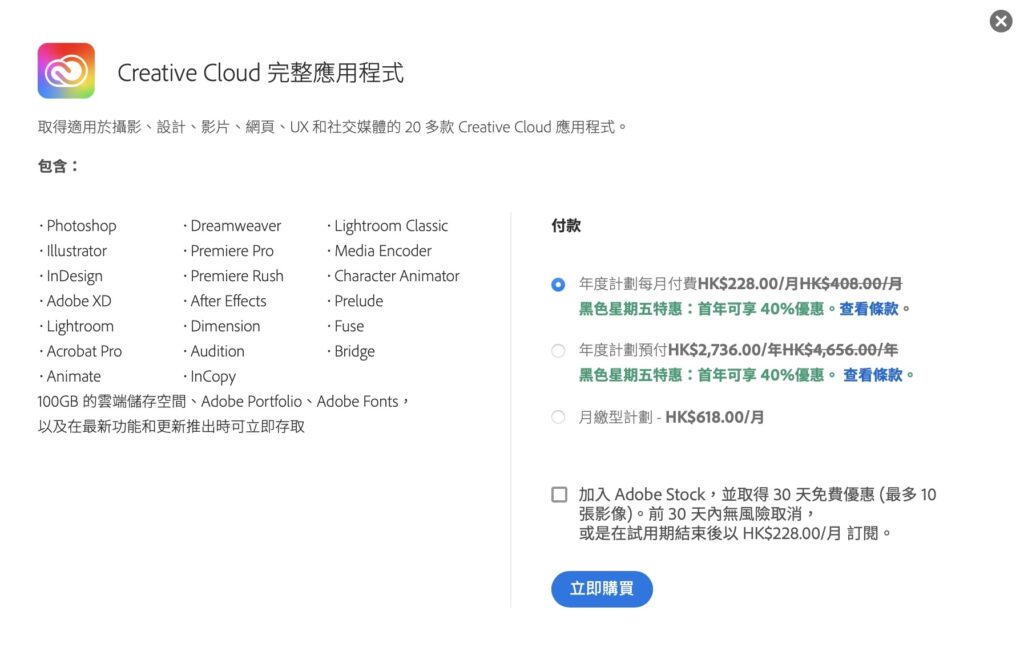
Task: Click Adobe XD in the apps list
Action: [79, 301]
